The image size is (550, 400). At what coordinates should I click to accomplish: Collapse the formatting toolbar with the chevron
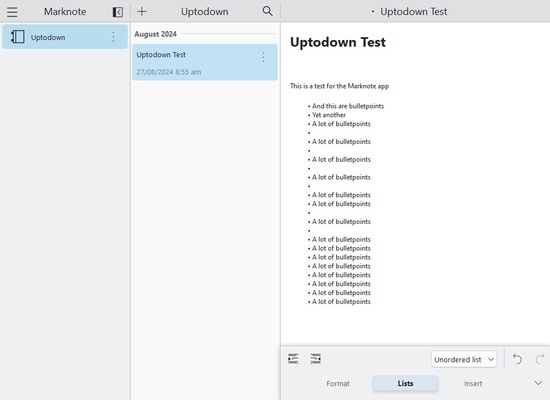click(538, 383)
